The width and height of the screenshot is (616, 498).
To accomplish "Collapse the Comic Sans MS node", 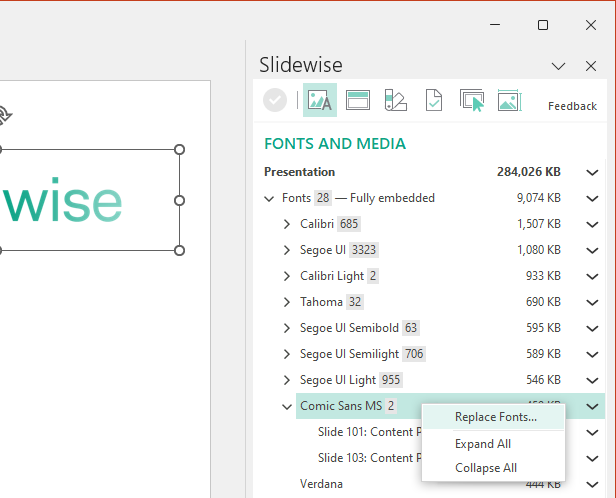I will click(287, 406).
